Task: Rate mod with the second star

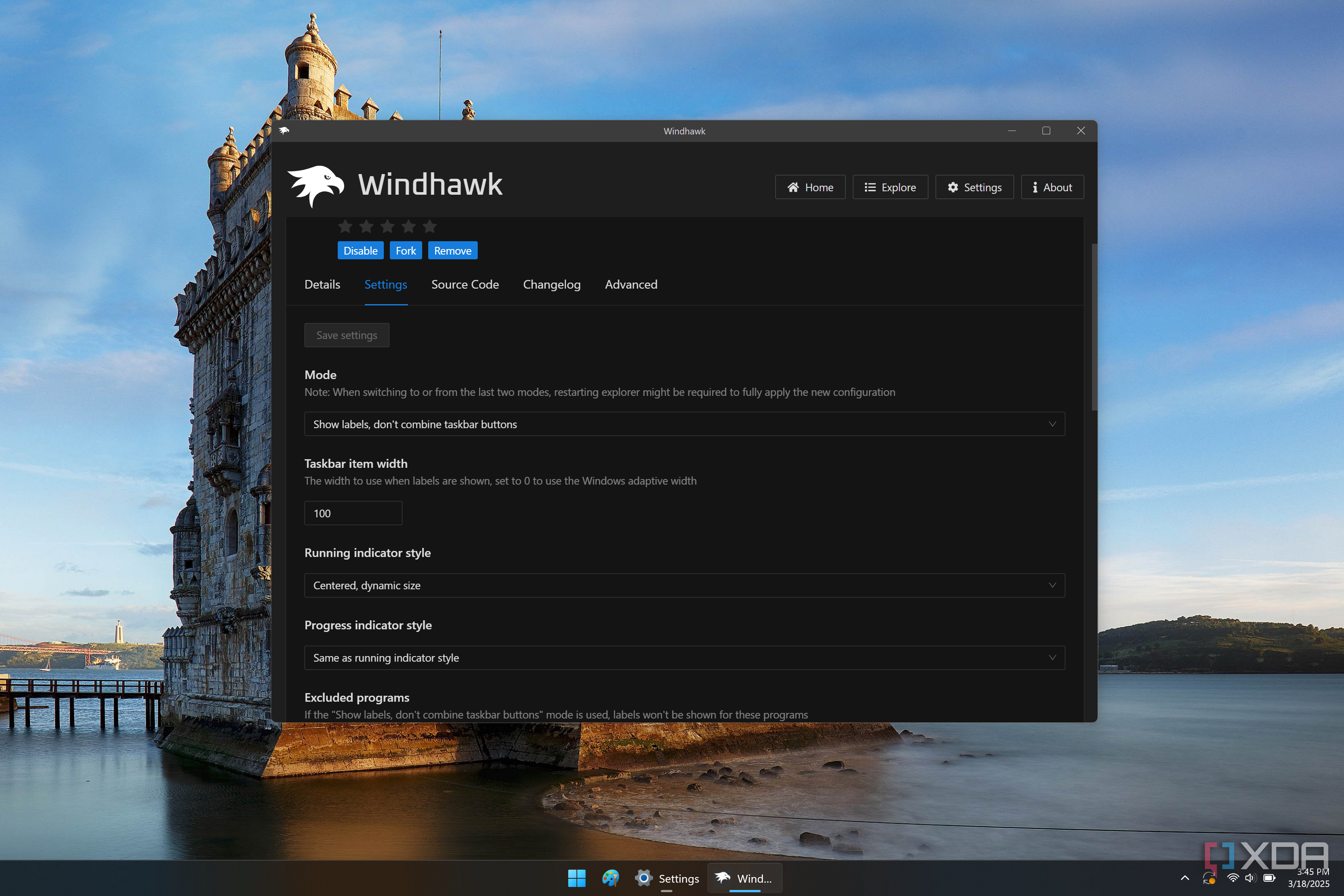Action: [x=366, y=227]
